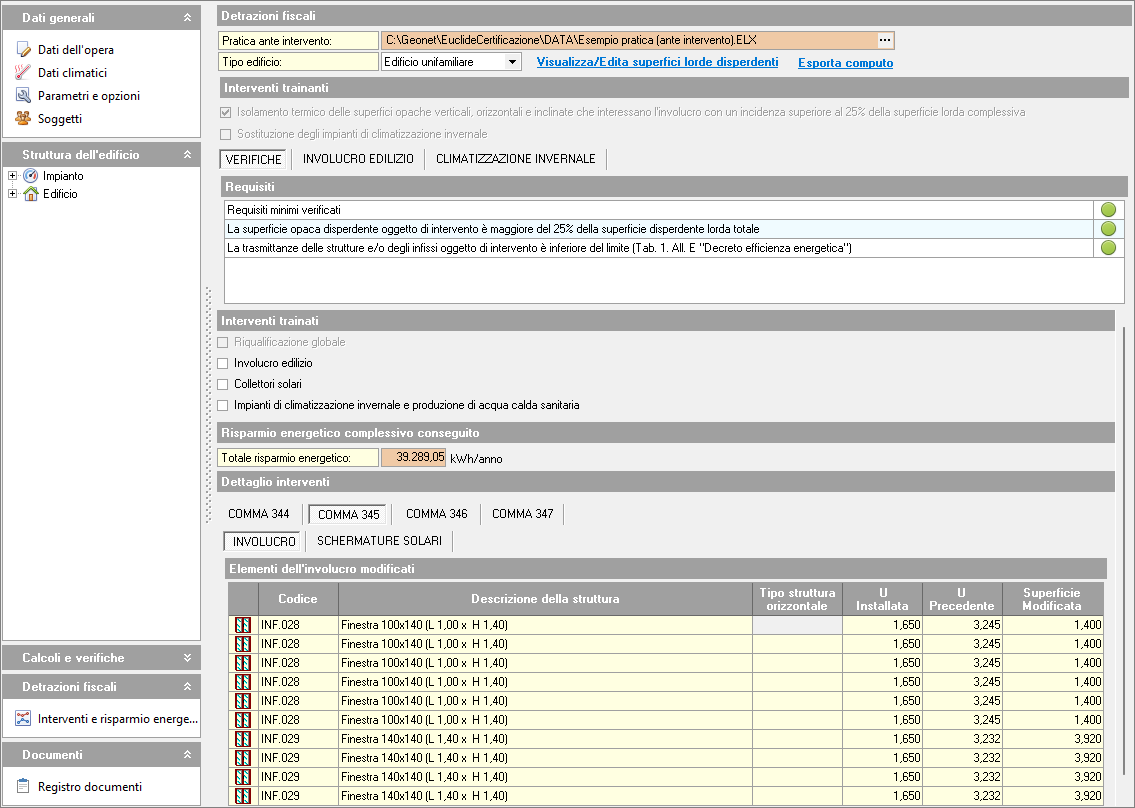Open Interventi e risparmio energetico
This screenshot has height=808, width=1135.
coord(117,719)
